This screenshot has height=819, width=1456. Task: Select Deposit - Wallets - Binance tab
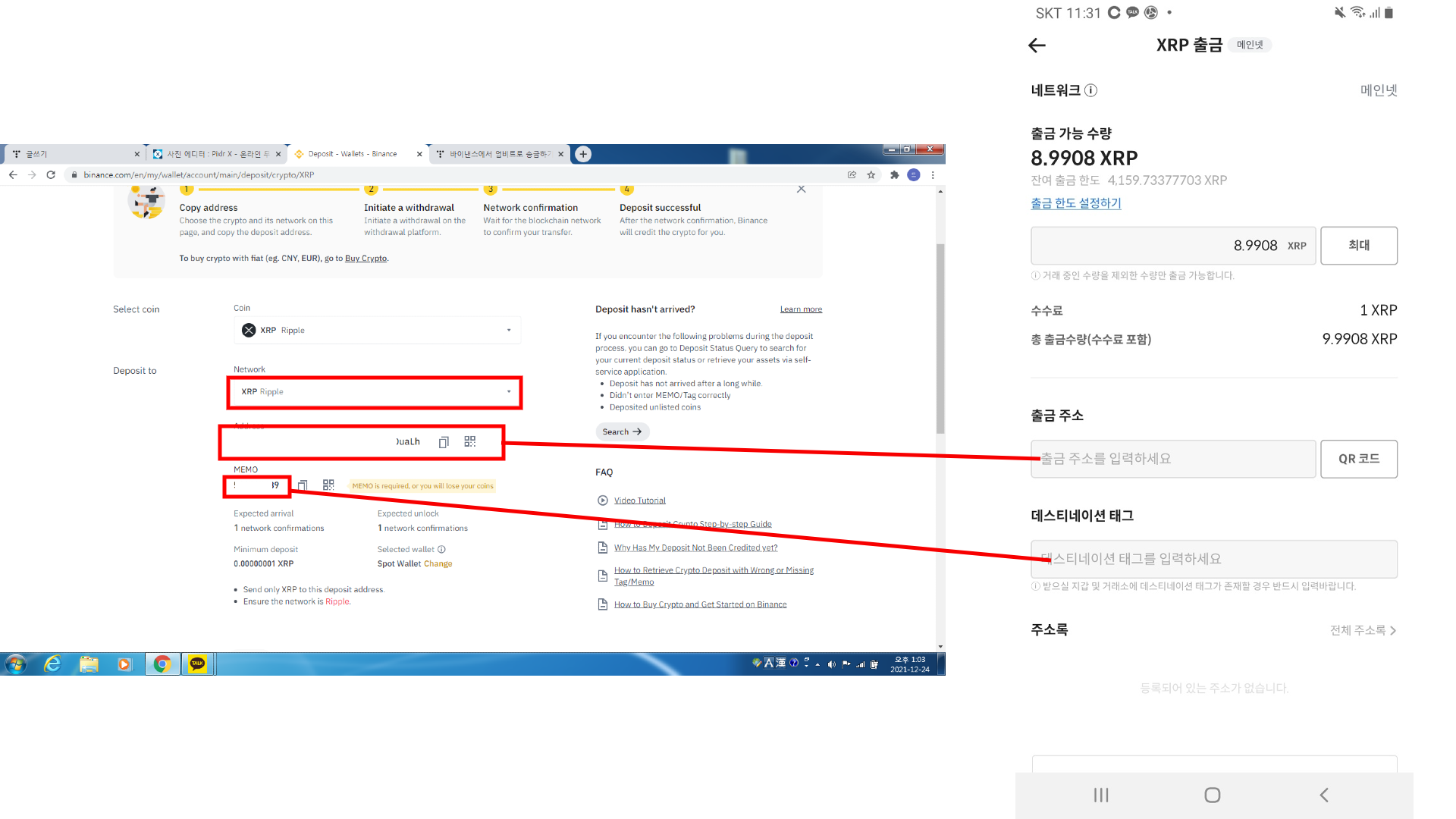coord(356,154)
